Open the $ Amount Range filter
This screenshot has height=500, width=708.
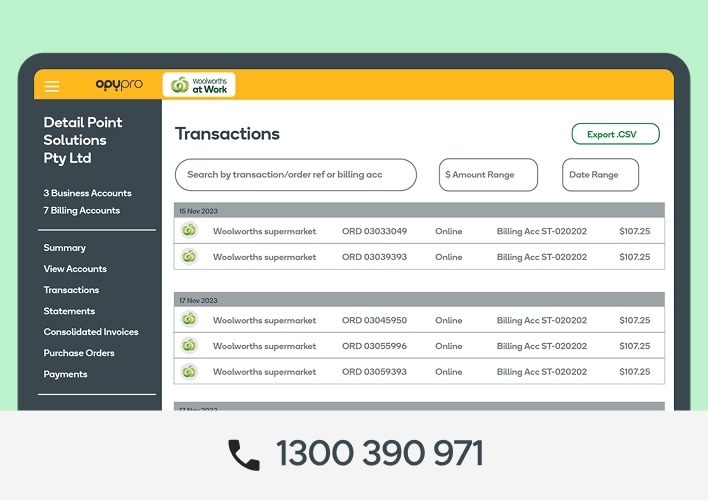point(488,175)
